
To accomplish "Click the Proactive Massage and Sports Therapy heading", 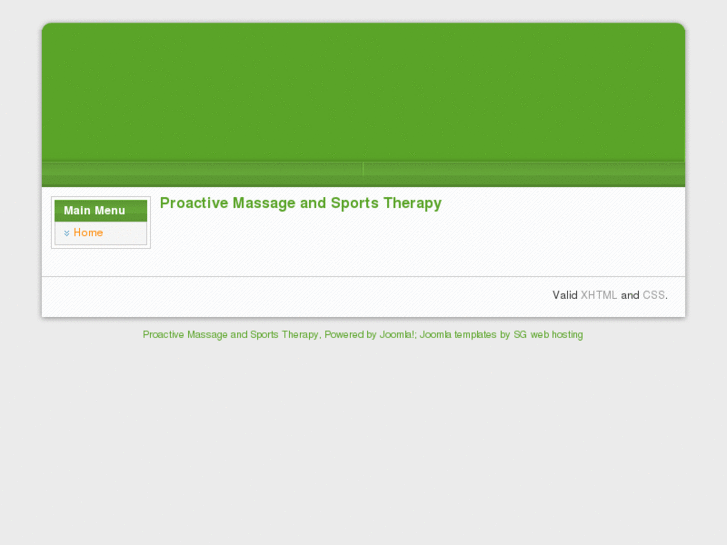I will 300,204.
